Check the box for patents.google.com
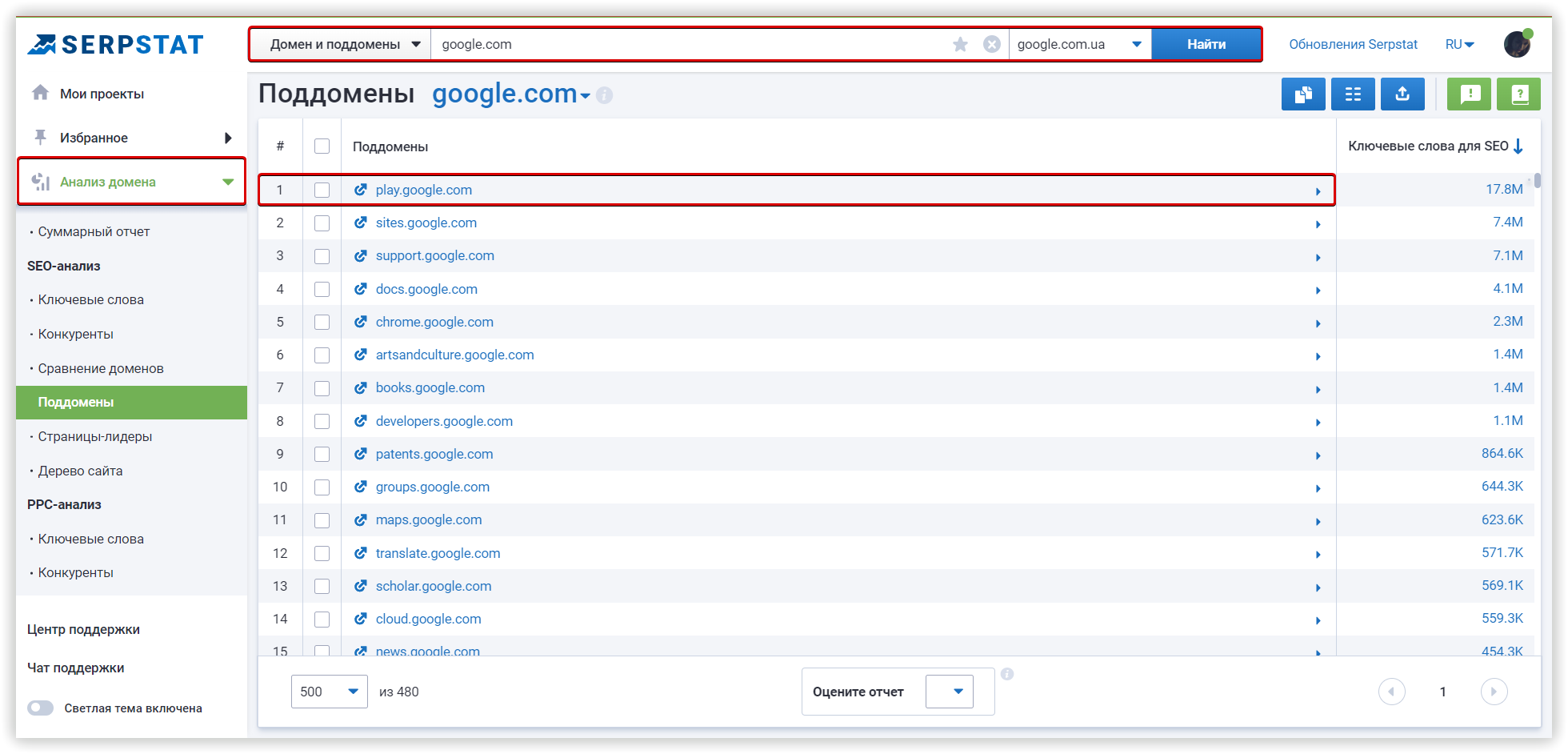The image size is (1568, 754). [322, 454]
